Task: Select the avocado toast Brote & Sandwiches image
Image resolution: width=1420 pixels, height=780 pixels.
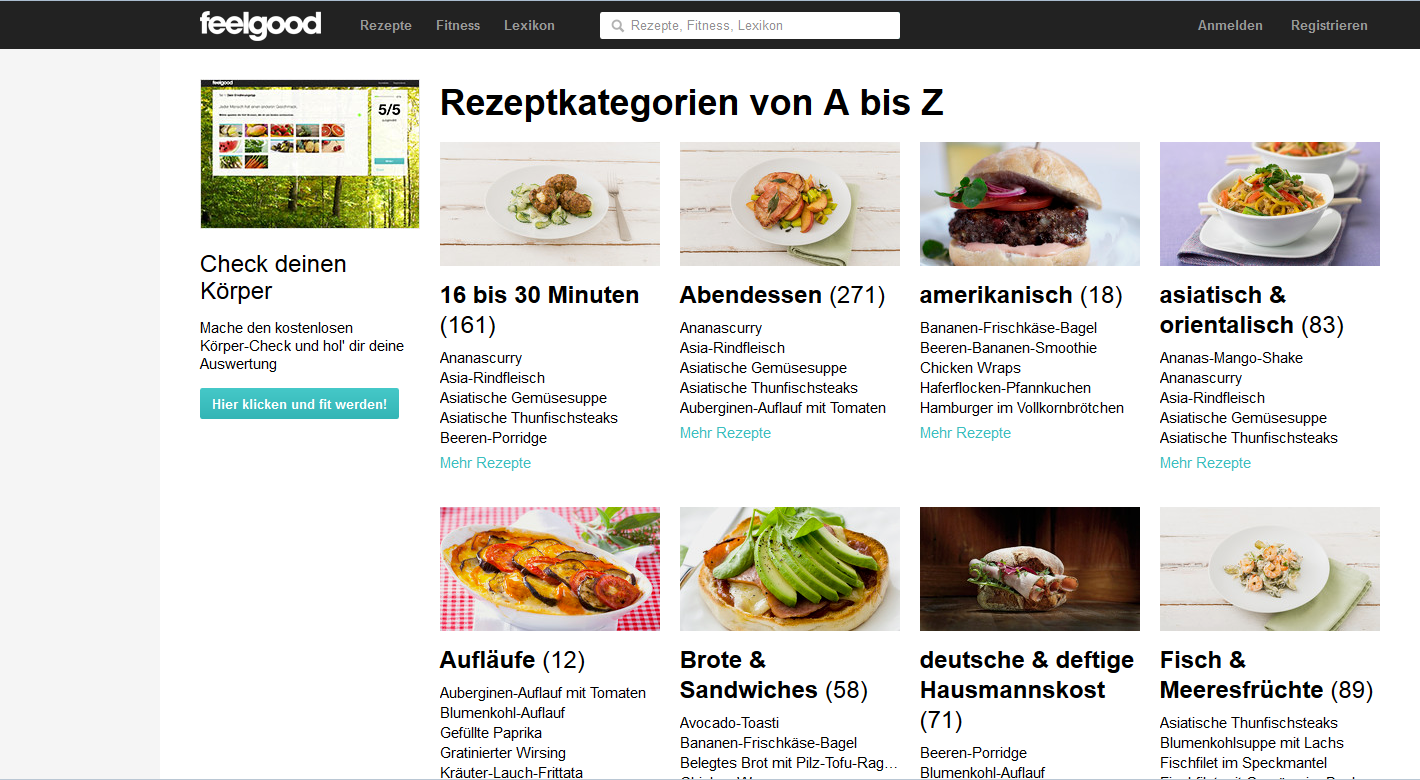Action: (790, 569)
